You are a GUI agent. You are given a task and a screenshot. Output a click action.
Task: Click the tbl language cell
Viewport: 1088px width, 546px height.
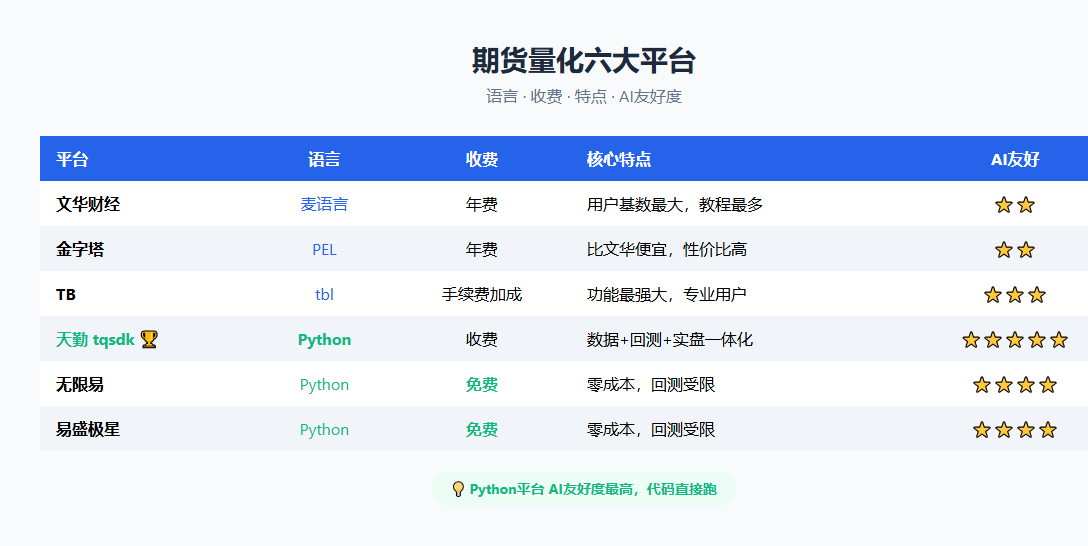pos(324,295)
